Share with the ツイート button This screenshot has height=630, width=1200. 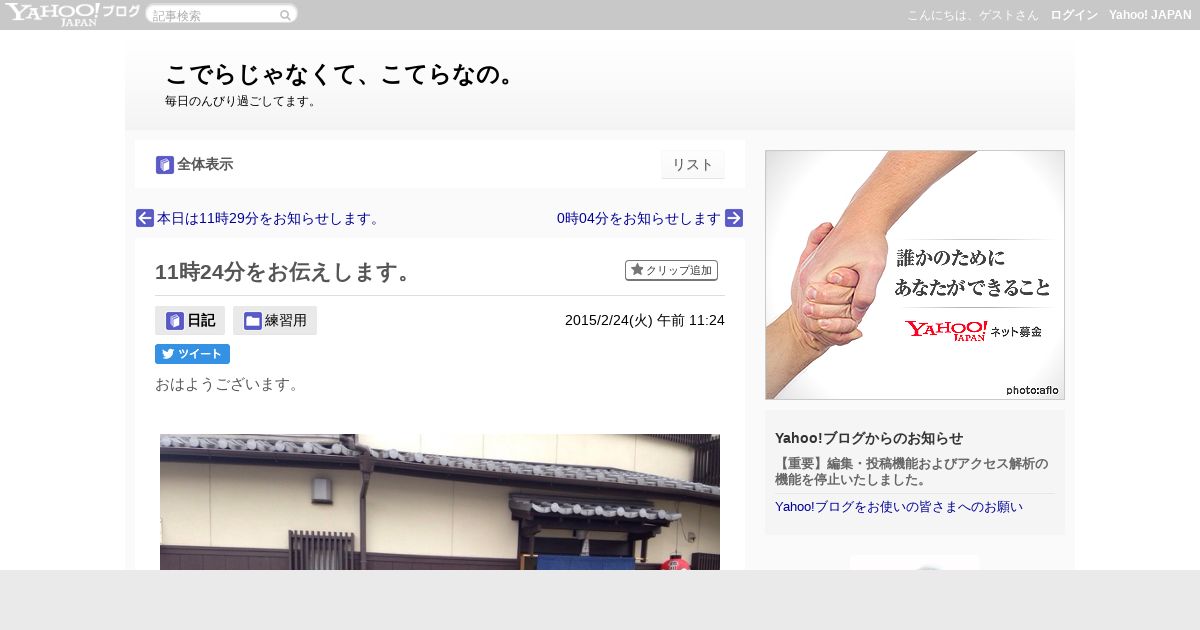click(x=192, y=354)
